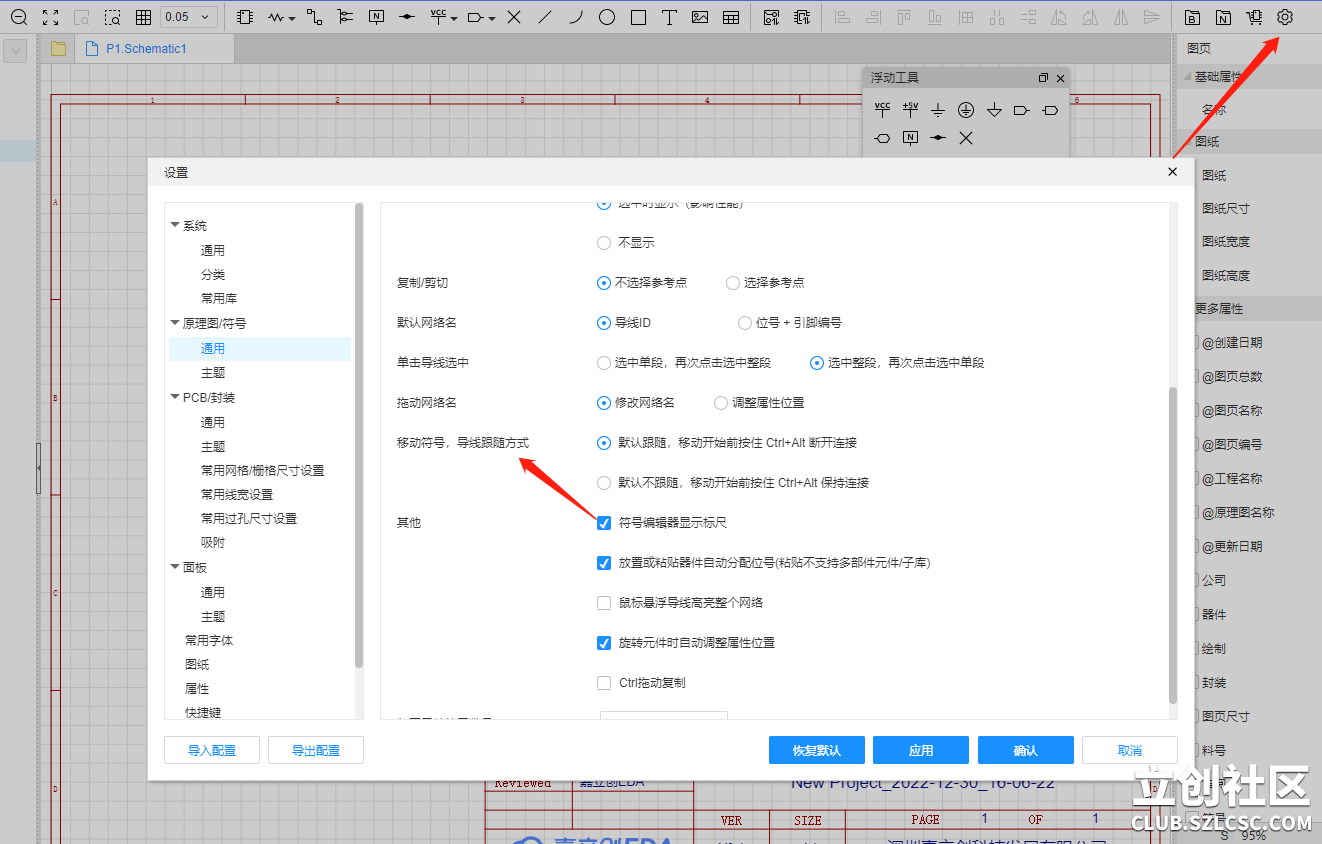
Task: Select the junction dot tool in main toolbar
Action: [x=407, y=17]
